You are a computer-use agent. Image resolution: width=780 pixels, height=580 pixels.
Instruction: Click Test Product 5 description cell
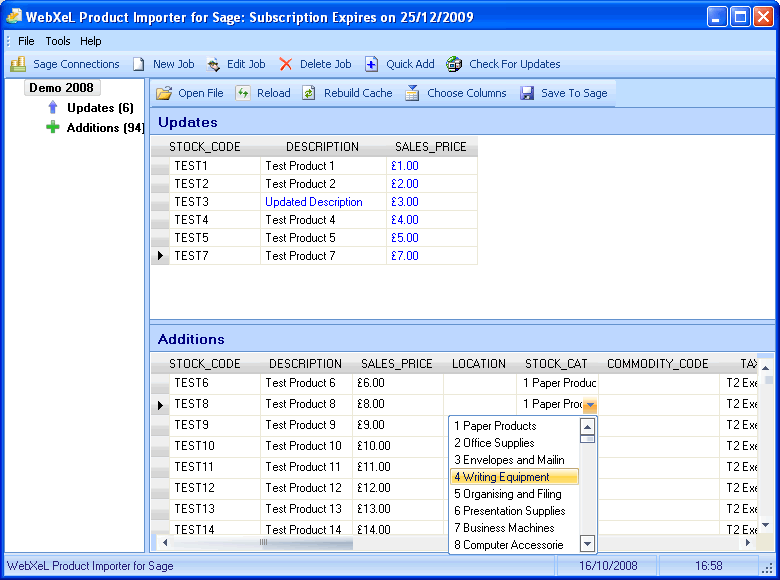[x=323, y=238]
